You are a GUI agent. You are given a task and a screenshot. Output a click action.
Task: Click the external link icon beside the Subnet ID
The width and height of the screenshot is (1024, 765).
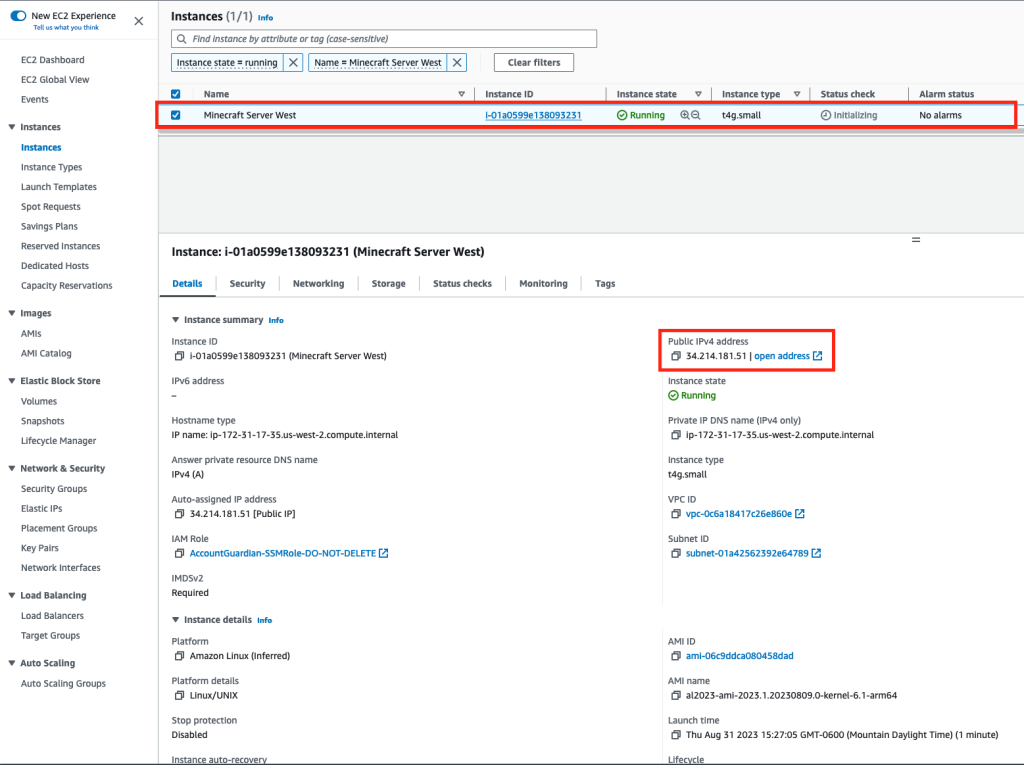815,554
